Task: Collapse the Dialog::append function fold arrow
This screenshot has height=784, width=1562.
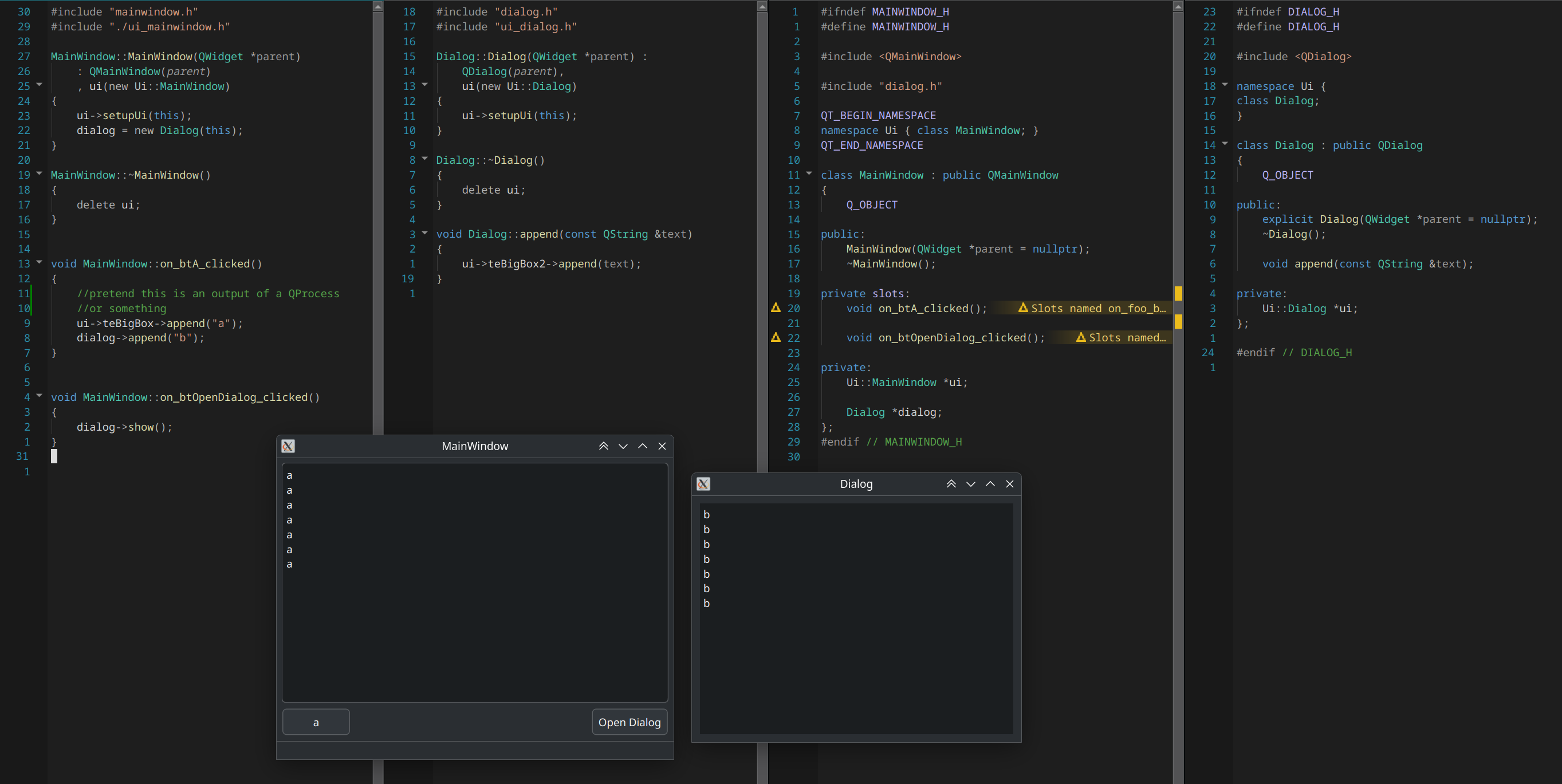Action: pyautogui.click(x=424, y=233)
